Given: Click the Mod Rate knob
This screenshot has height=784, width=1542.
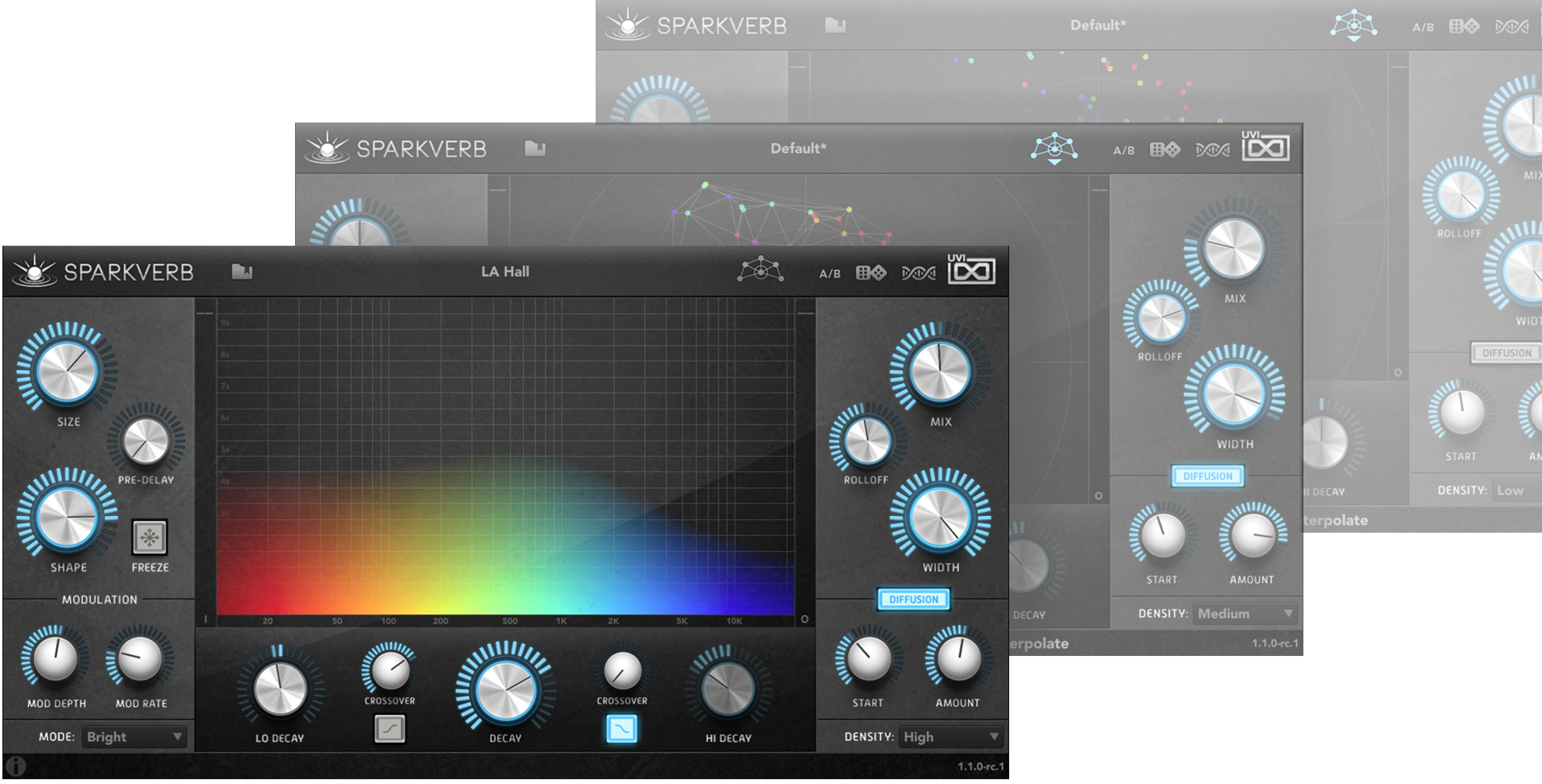Looking at the screenshot, I should [x=140, y=659].
